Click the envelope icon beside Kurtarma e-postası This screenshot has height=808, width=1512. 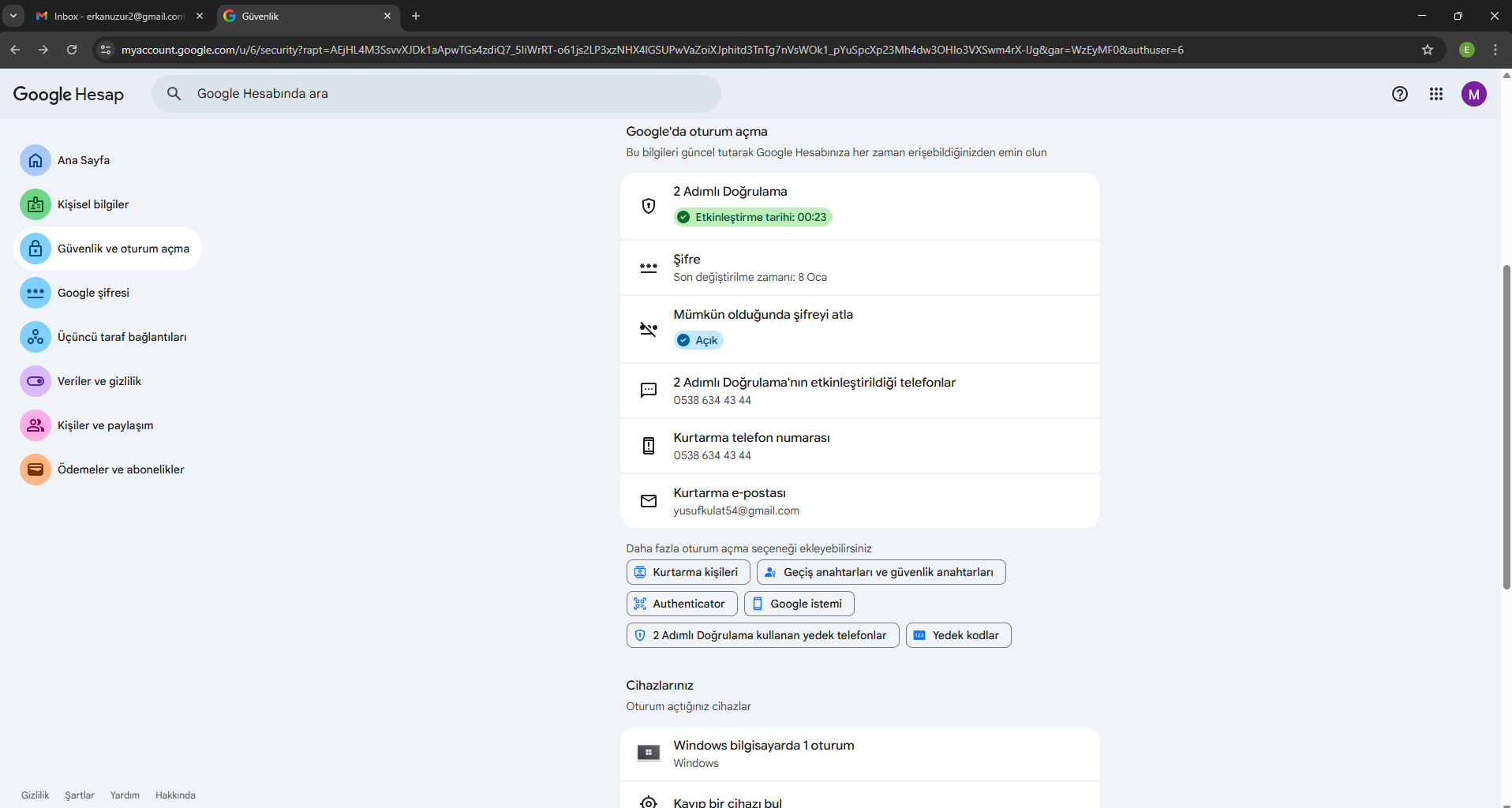click(649, 501)
